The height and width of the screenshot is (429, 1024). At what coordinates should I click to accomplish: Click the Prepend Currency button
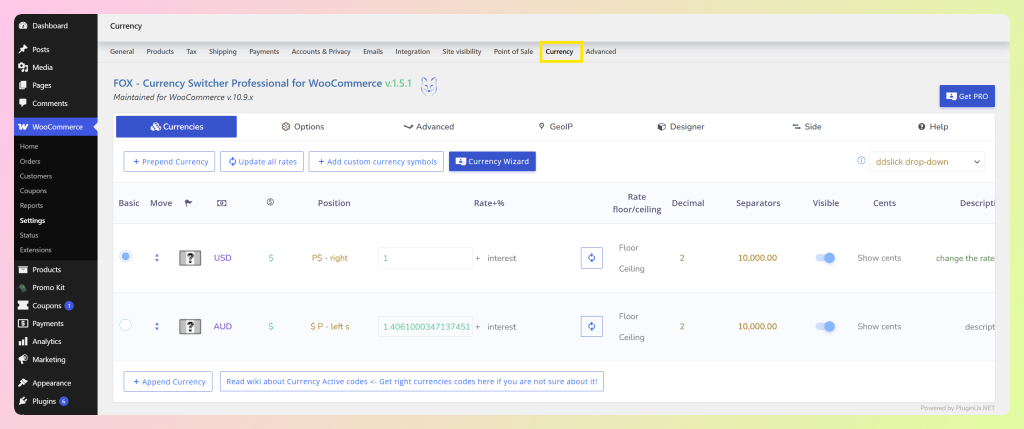(x=169, y=161)
